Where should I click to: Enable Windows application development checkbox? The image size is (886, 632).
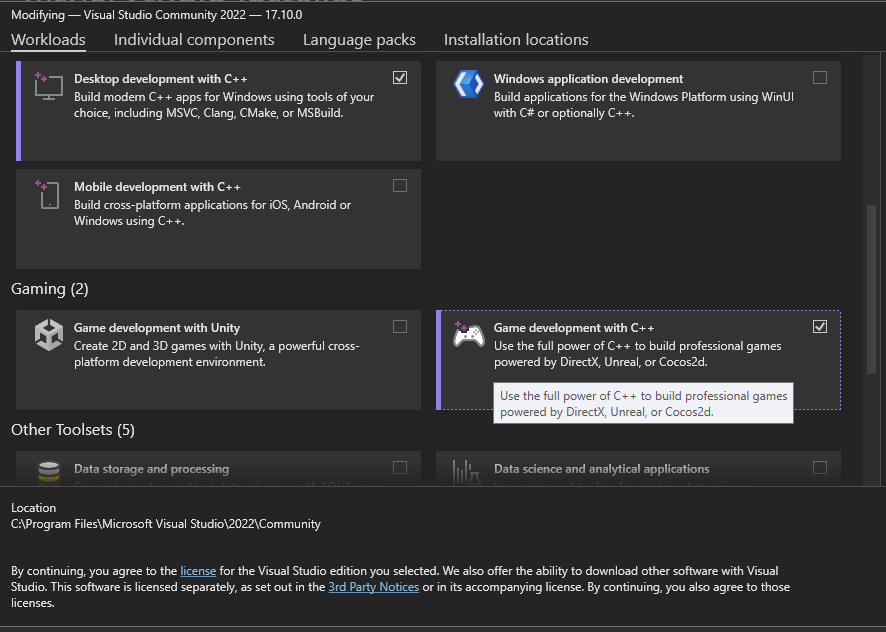820,78
